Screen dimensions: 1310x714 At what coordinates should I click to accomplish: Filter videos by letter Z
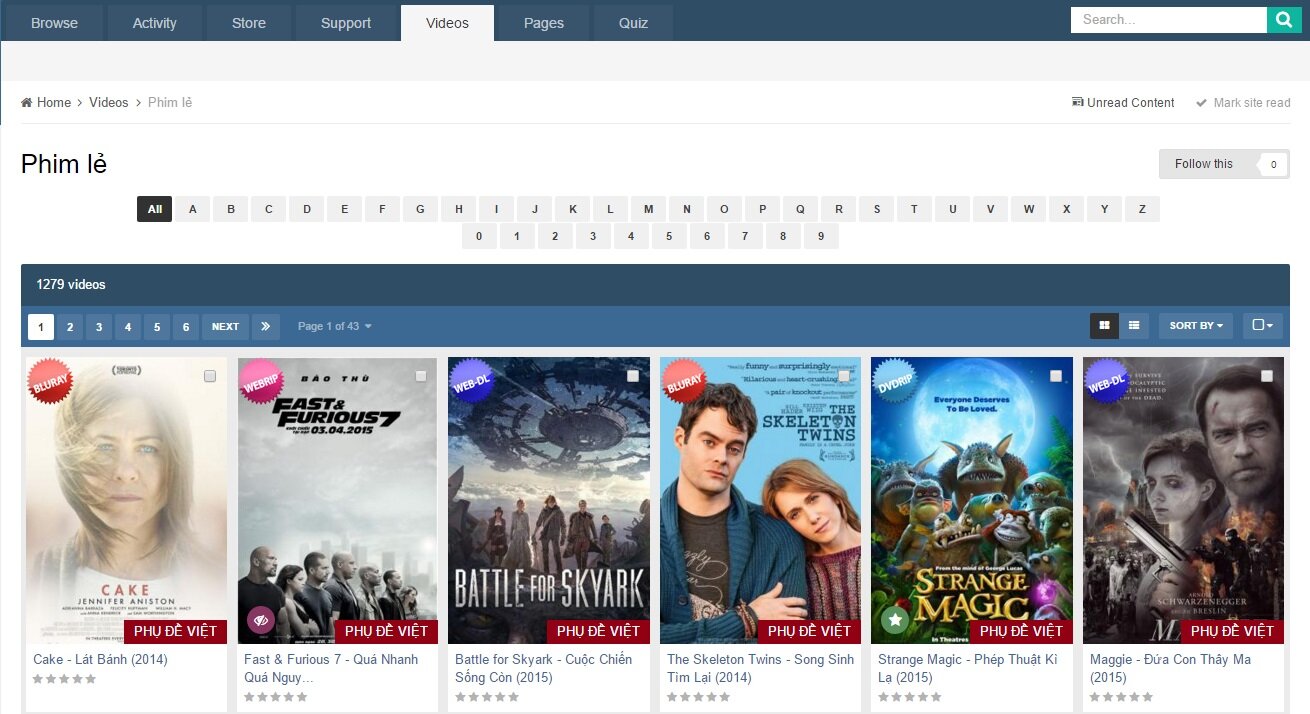click(1142, 209)
